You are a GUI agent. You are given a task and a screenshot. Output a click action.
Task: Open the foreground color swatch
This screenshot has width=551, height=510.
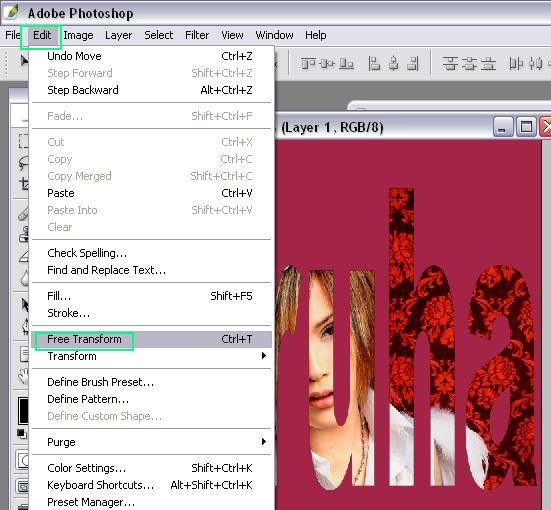(x=23, y=411)
